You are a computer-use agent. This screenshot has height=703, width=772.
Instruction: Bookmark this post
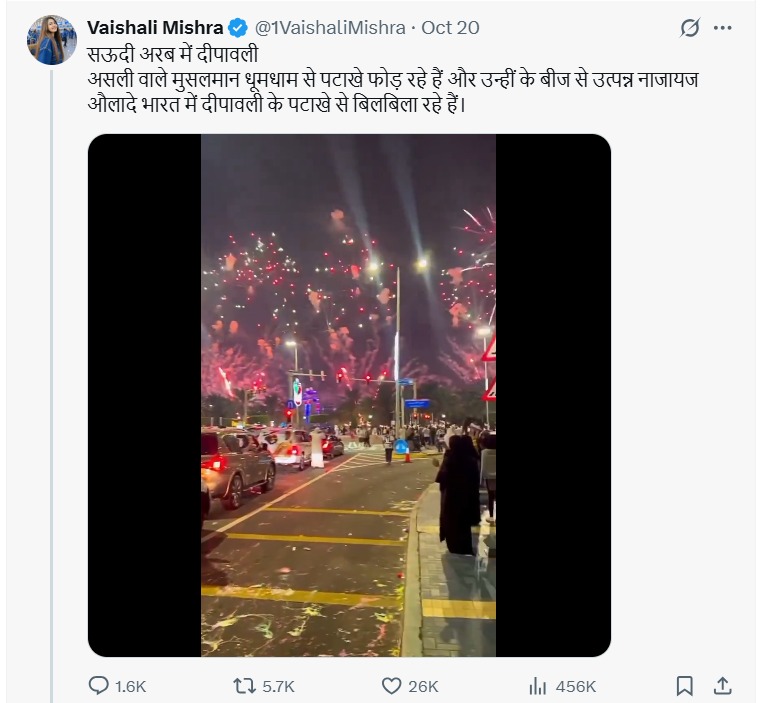click(x=685, y=686)
